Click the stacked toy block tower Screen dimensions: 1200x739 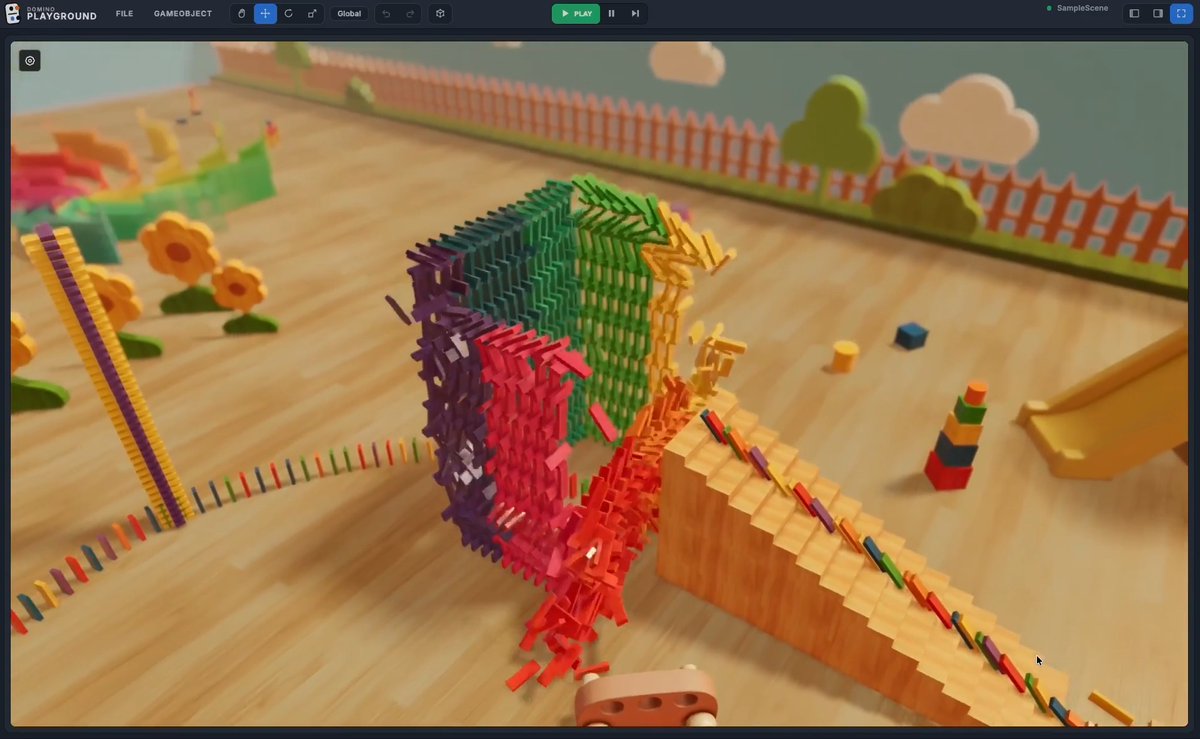pos(955,437)
